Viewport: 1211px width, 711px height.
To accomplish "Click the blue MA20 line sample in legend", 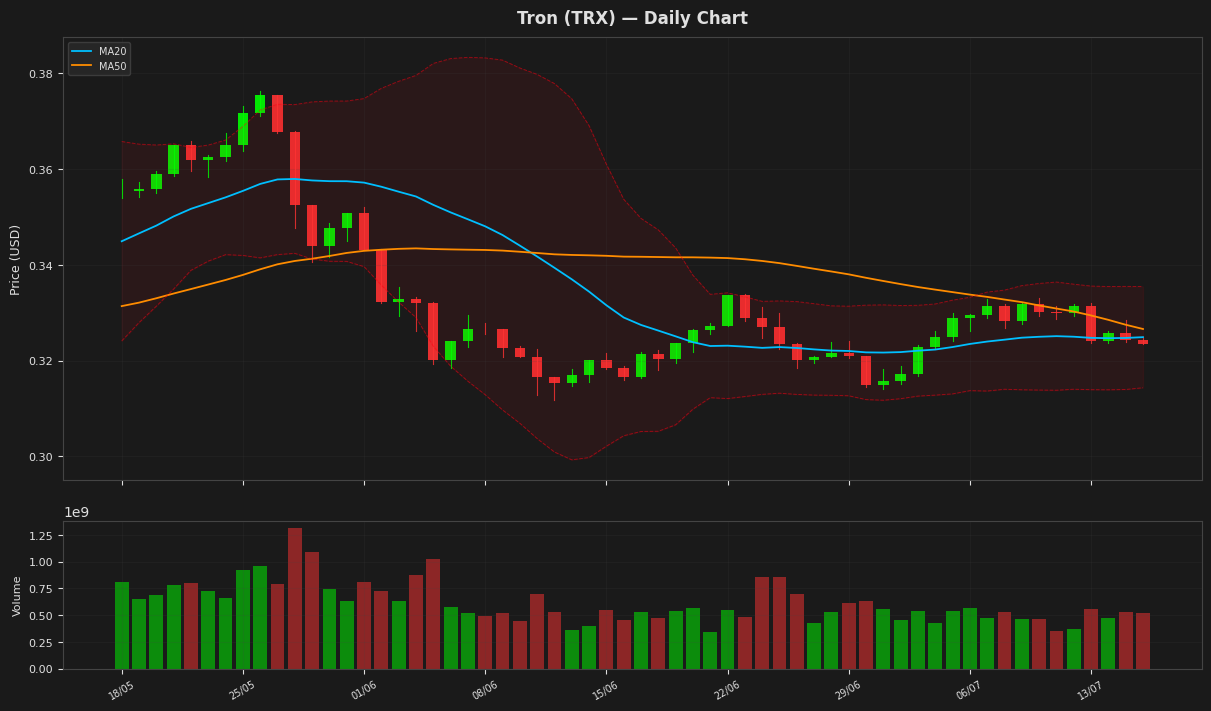I will pos(82,52).
